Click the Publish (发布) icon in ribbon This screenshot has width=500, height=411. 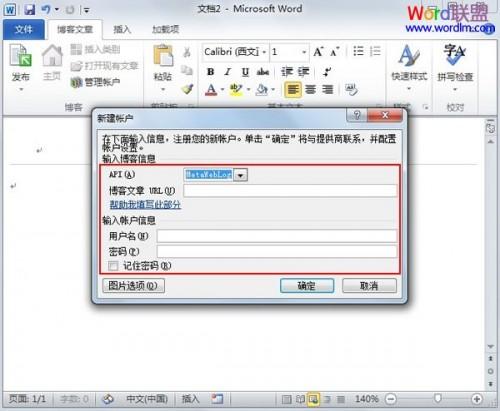(x=20, y=55)
